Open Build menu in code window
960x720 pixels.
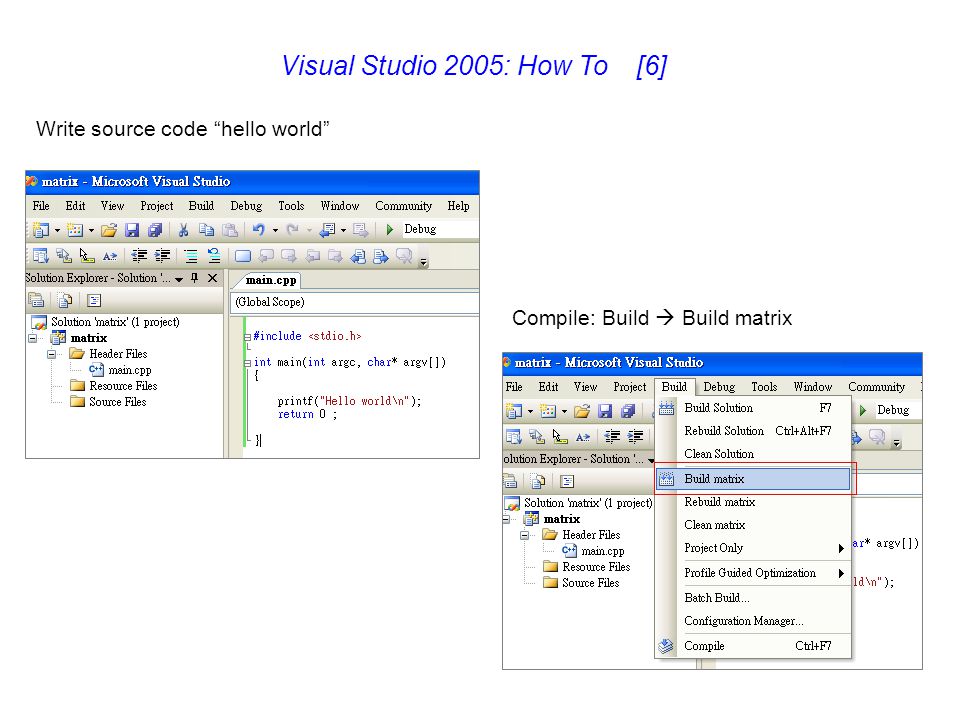pyautogui.click(x=201, y=206)
